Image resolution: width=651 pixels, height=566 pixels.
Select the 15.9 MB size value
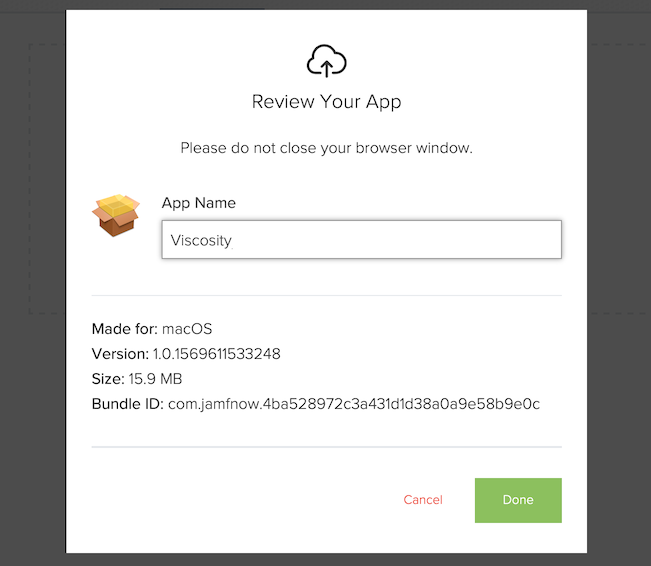[x=155, y=379]
